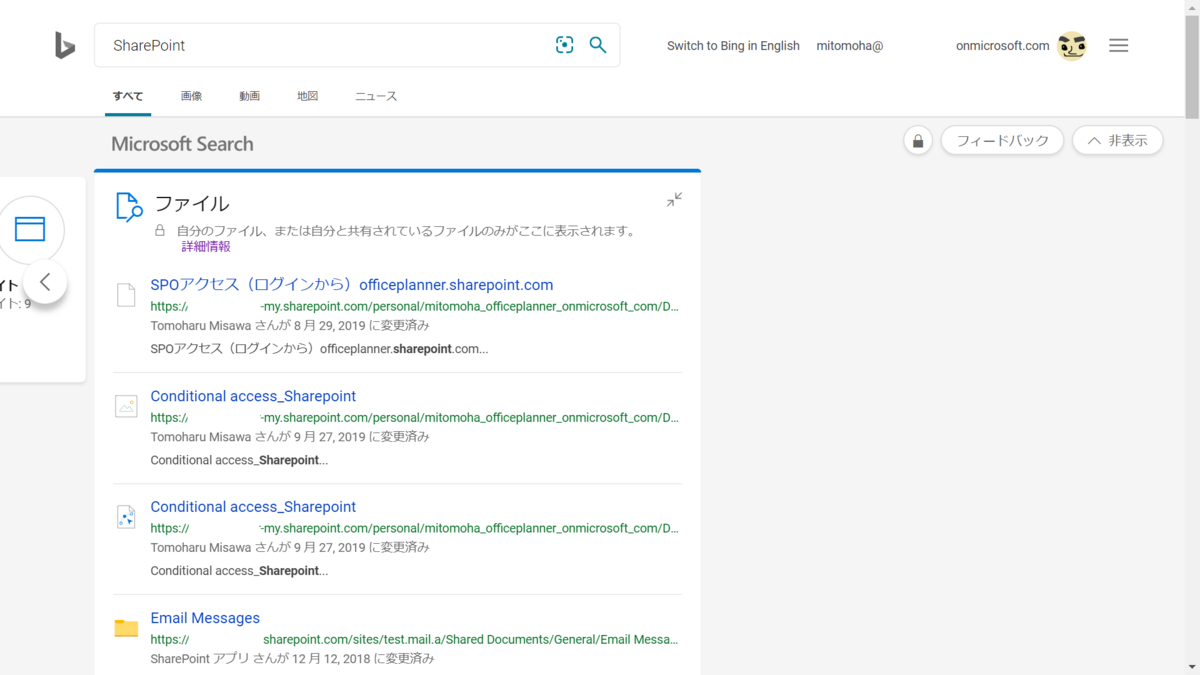Click the page vertical scrollbar thumb

1192,65
